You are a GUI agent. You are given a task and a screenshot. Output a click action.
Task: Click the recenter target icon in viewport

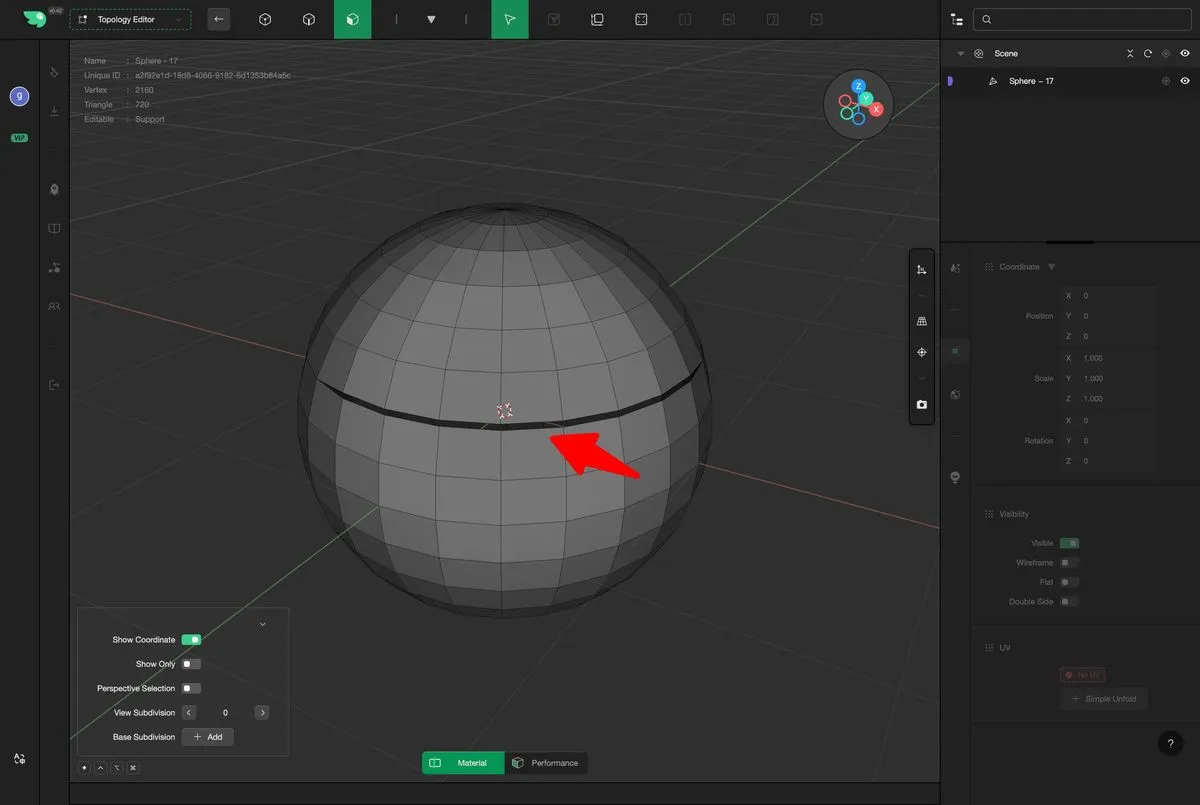921,353
